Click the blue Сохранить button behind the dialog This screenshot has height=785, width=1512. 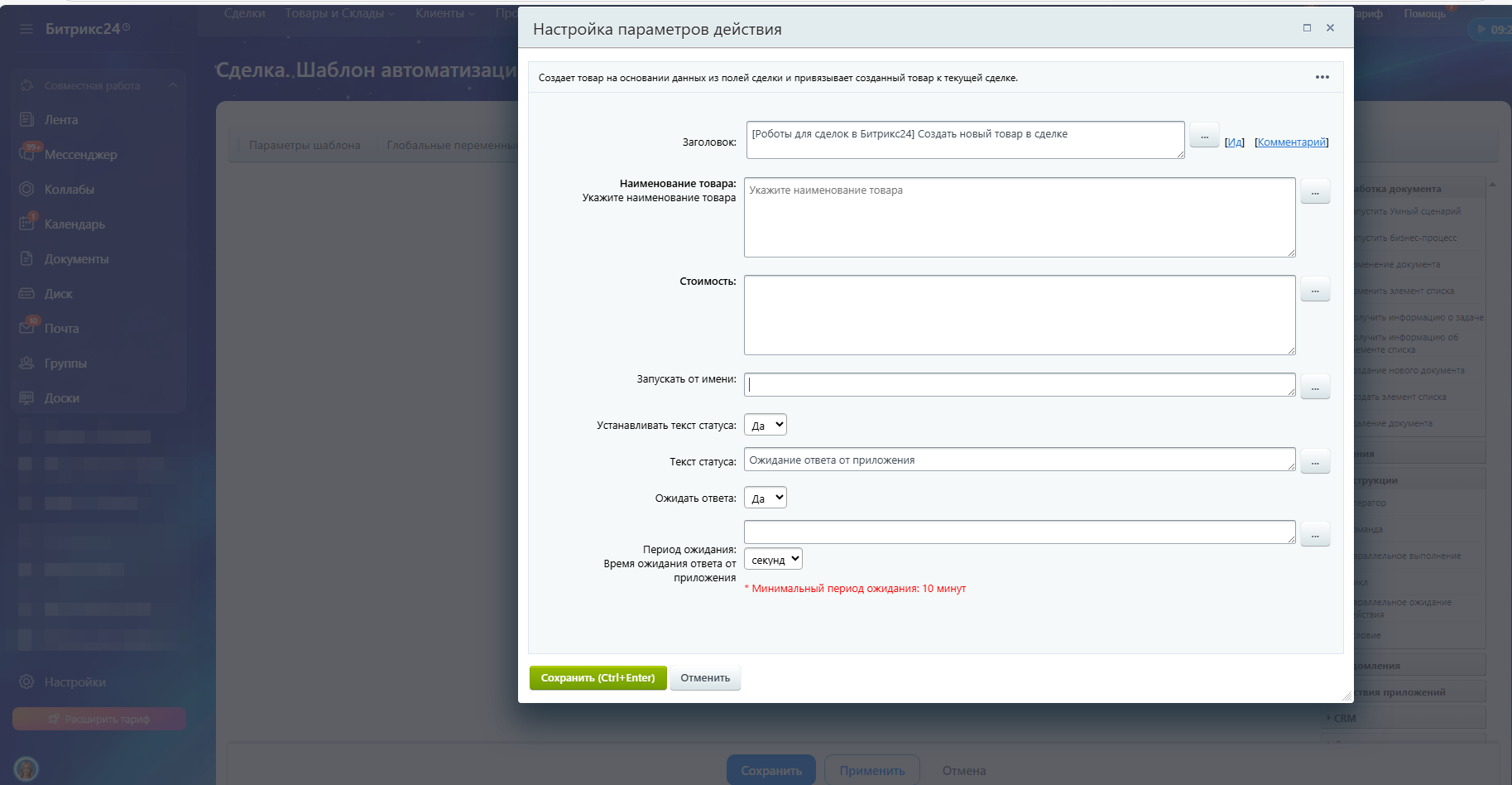(771, 770)
